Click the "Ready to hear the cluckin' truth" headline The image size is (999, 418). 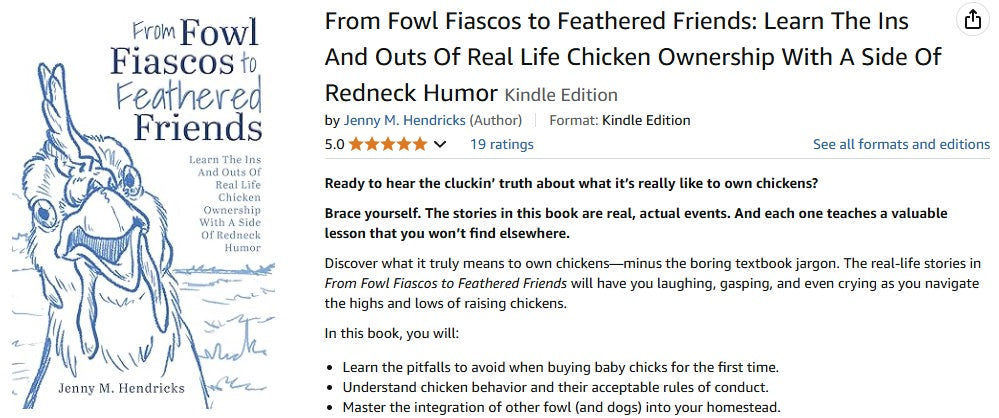point(571,183)
